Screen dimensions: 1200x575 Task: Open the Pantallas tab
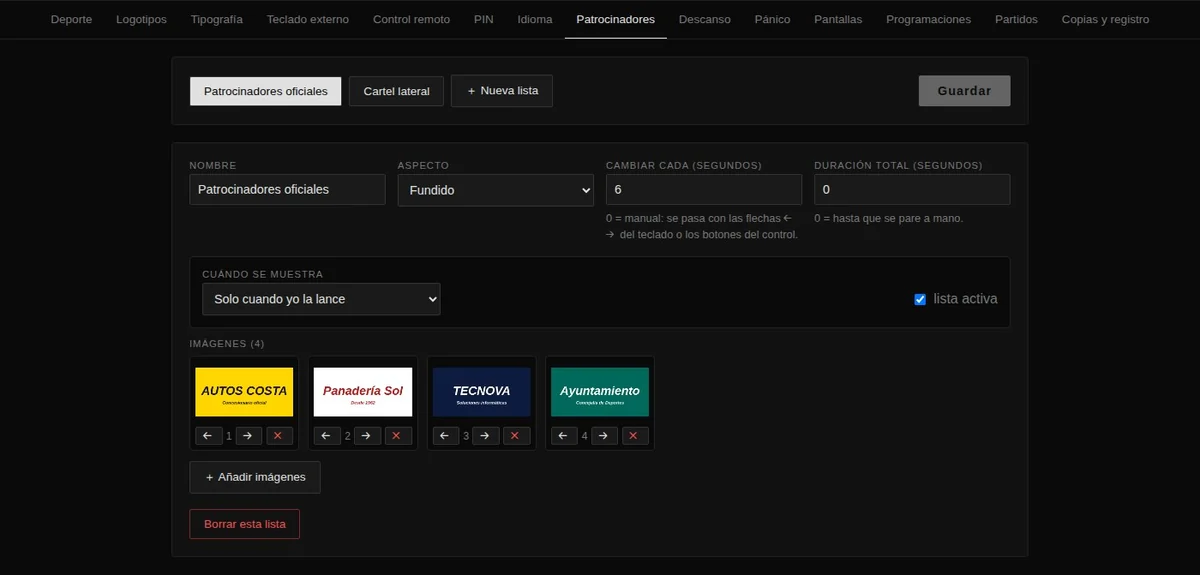[838, 19]
